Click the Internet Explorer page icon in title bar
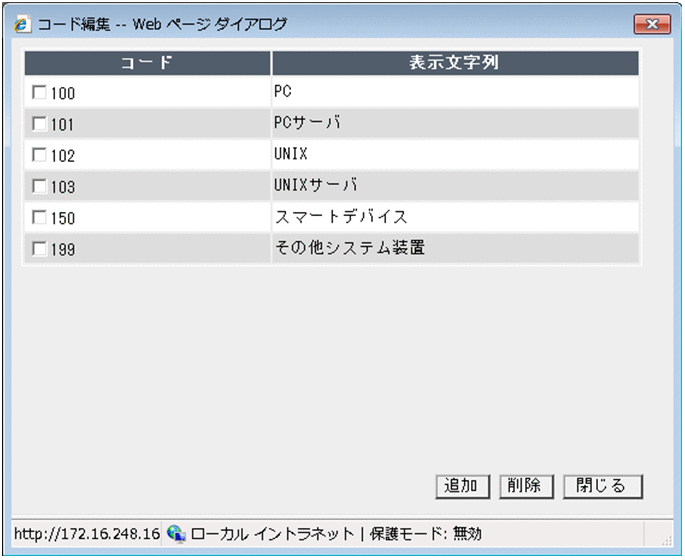The image size is (685, 560). point(22,24)
